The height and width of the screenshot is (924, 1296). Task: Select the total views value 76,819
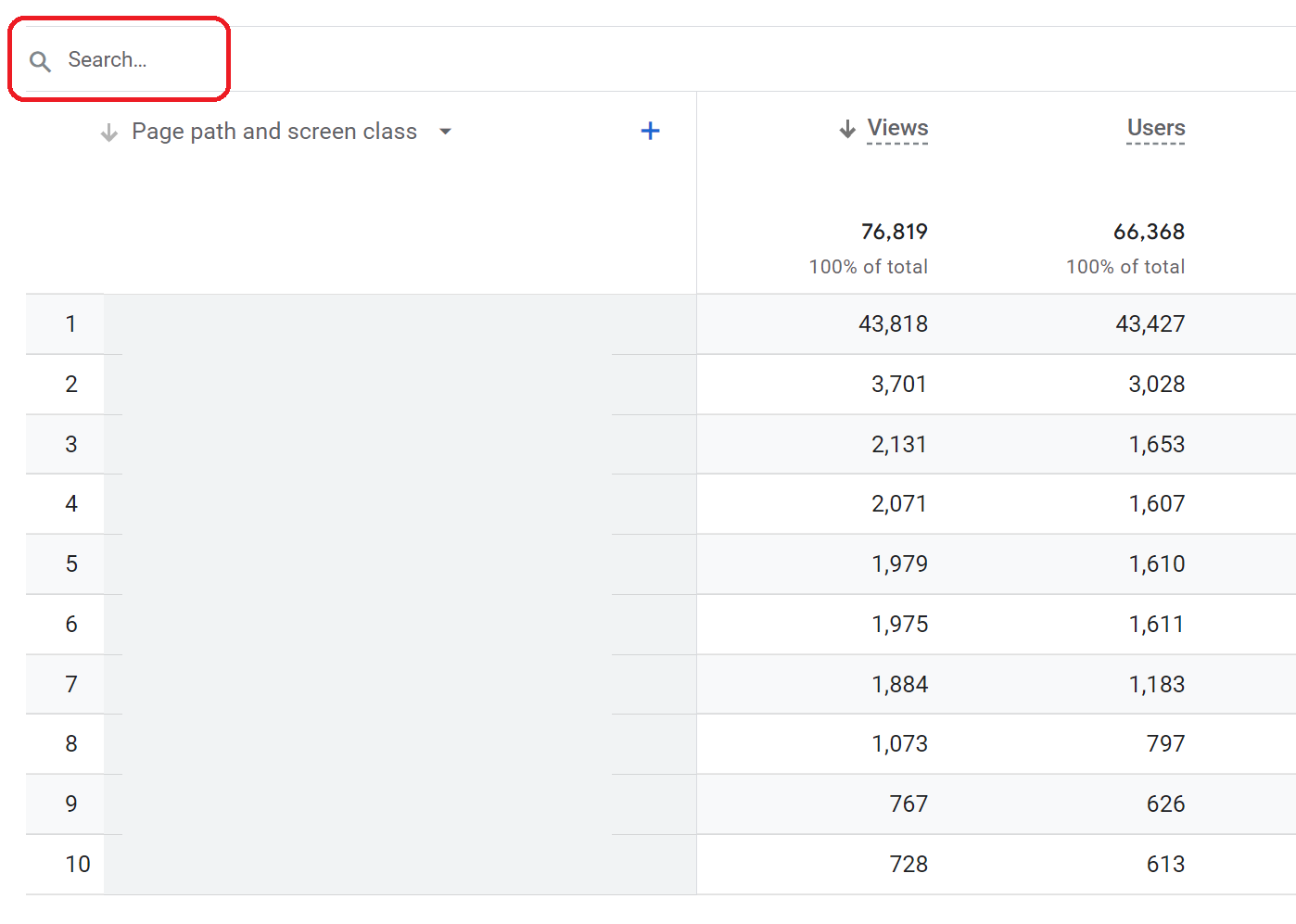(895, 232)
